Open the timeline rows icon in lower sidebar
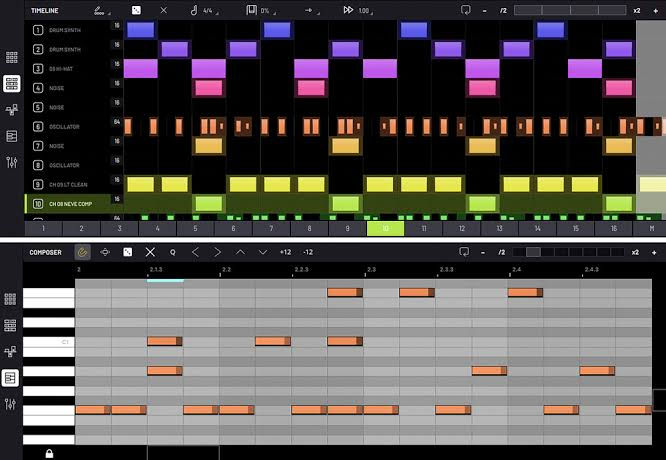The image size is (666, 460). tap(10, 325)
